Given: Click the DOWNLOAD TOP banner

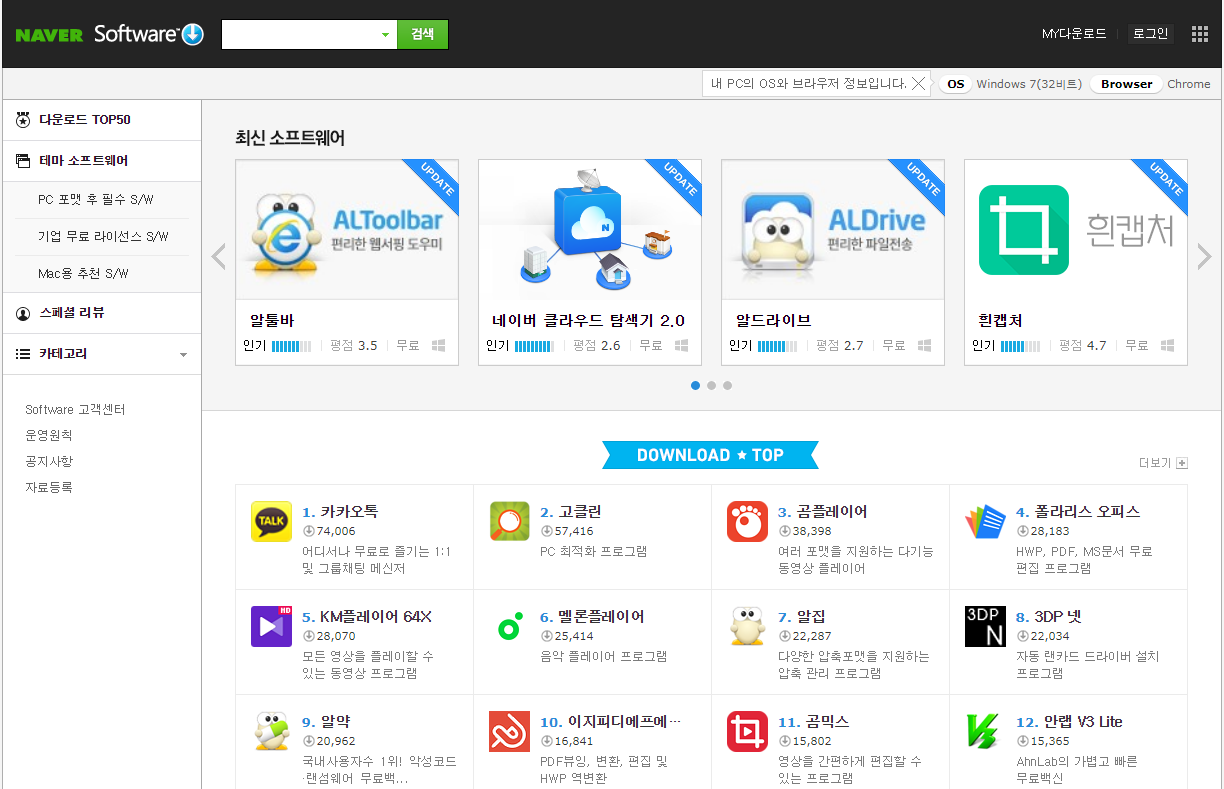Looking at the screenshot, I should [x=710, y=455].
